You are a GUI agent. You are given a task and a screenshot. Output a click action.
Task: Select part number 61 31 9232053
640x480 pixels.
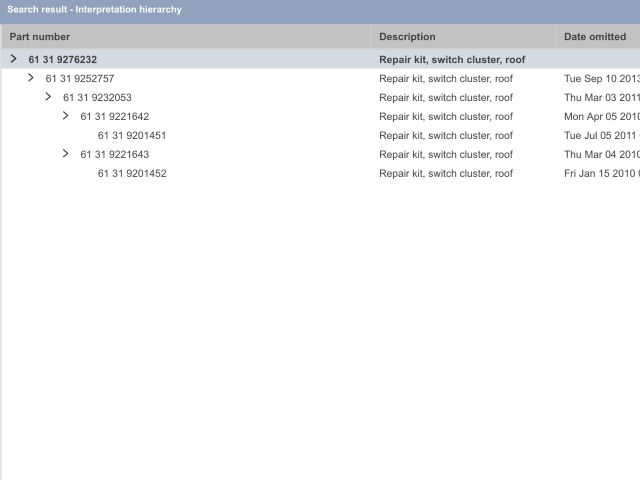tap(97, 98)
